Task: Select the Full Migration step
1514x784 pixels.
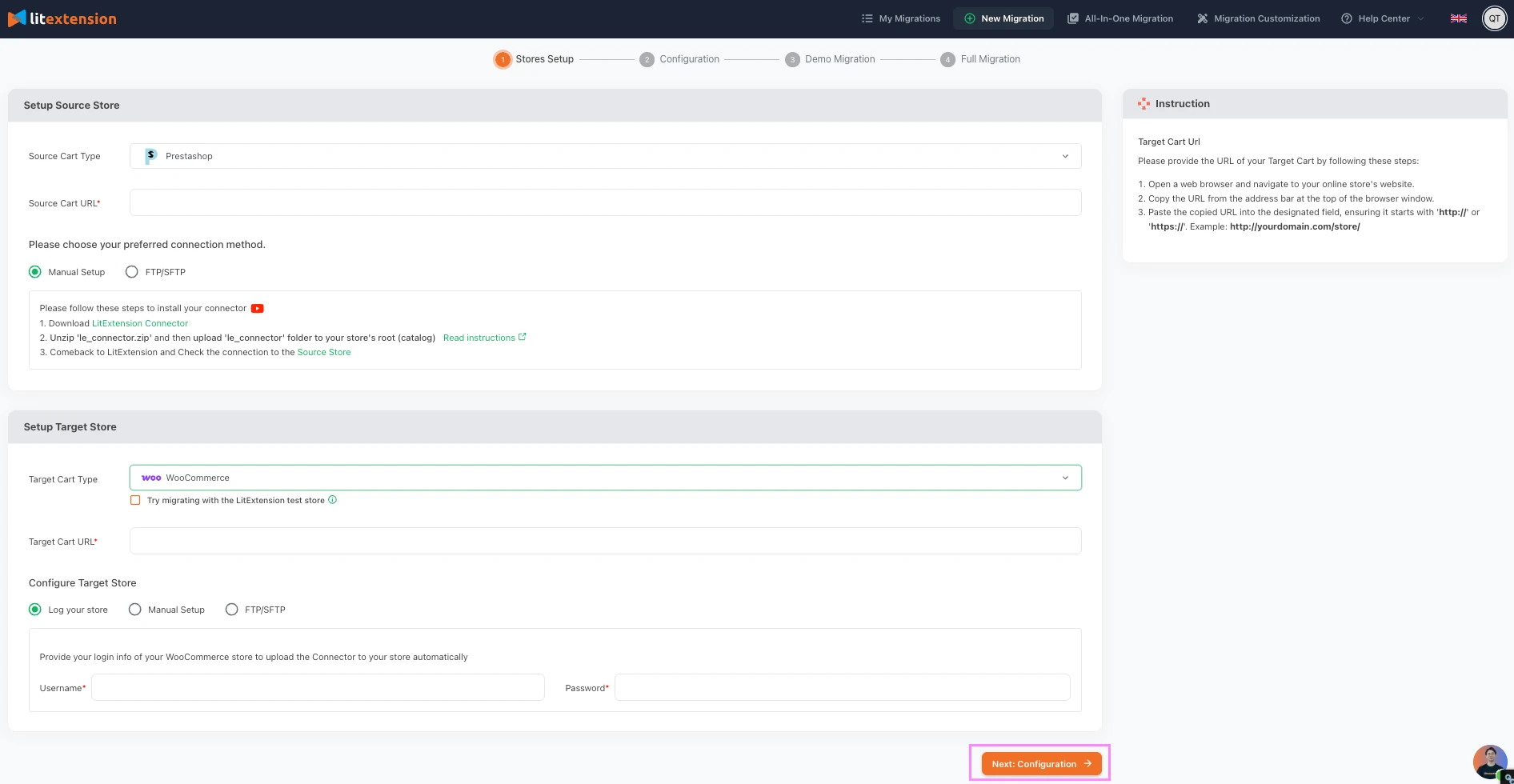Action: pos(980,59)
